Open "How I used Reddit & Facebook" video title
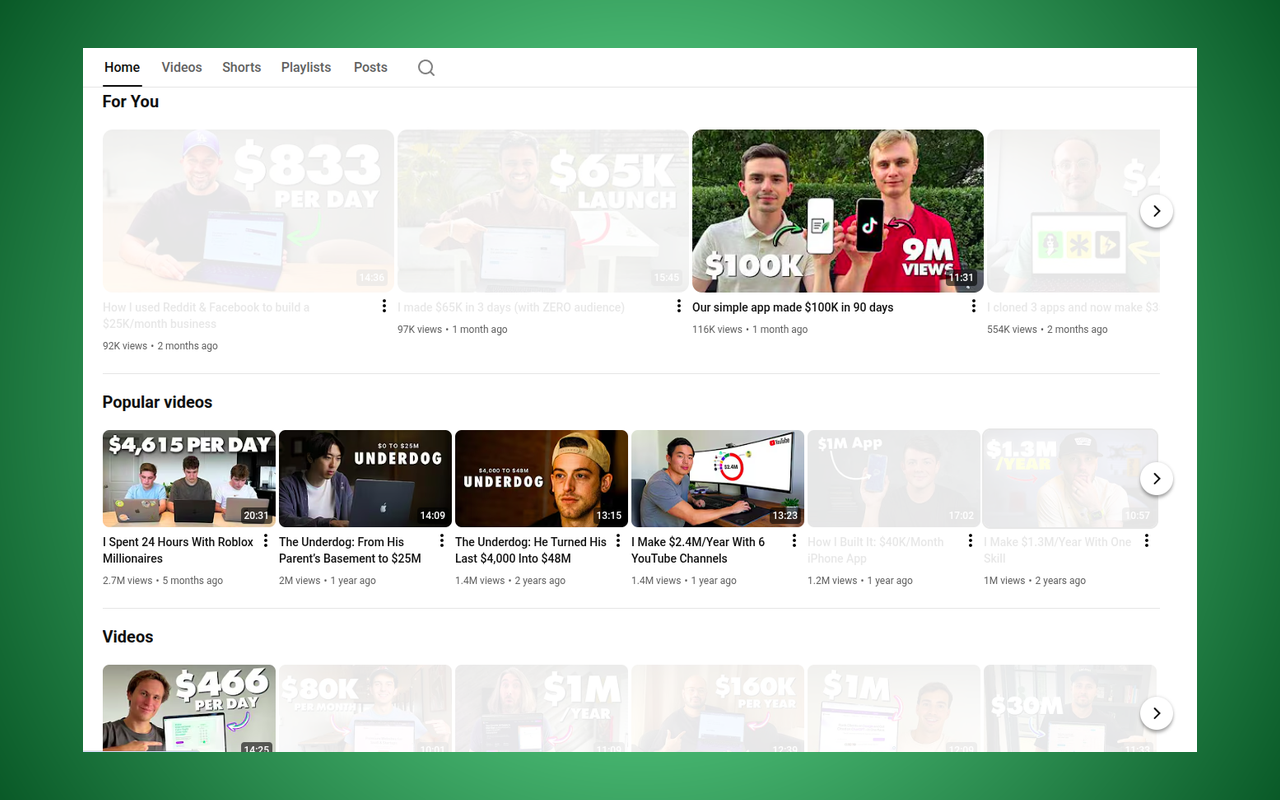Viewport: 1280px width, 800px height. pyautogui.click(x=205, y=315)
